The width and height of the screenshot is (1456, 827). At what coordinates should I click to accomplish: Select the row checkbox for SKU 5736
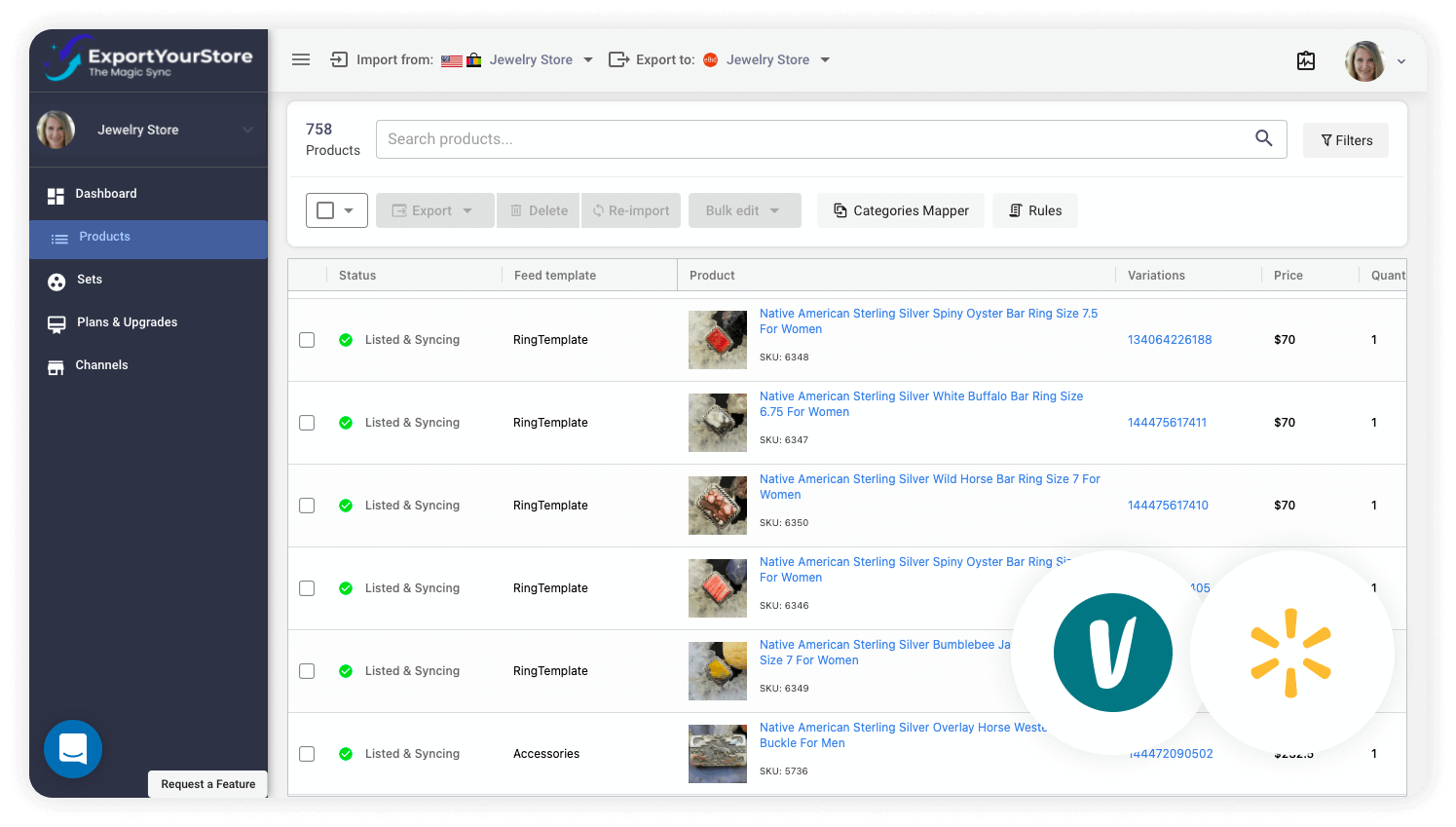tap(307, 753)
